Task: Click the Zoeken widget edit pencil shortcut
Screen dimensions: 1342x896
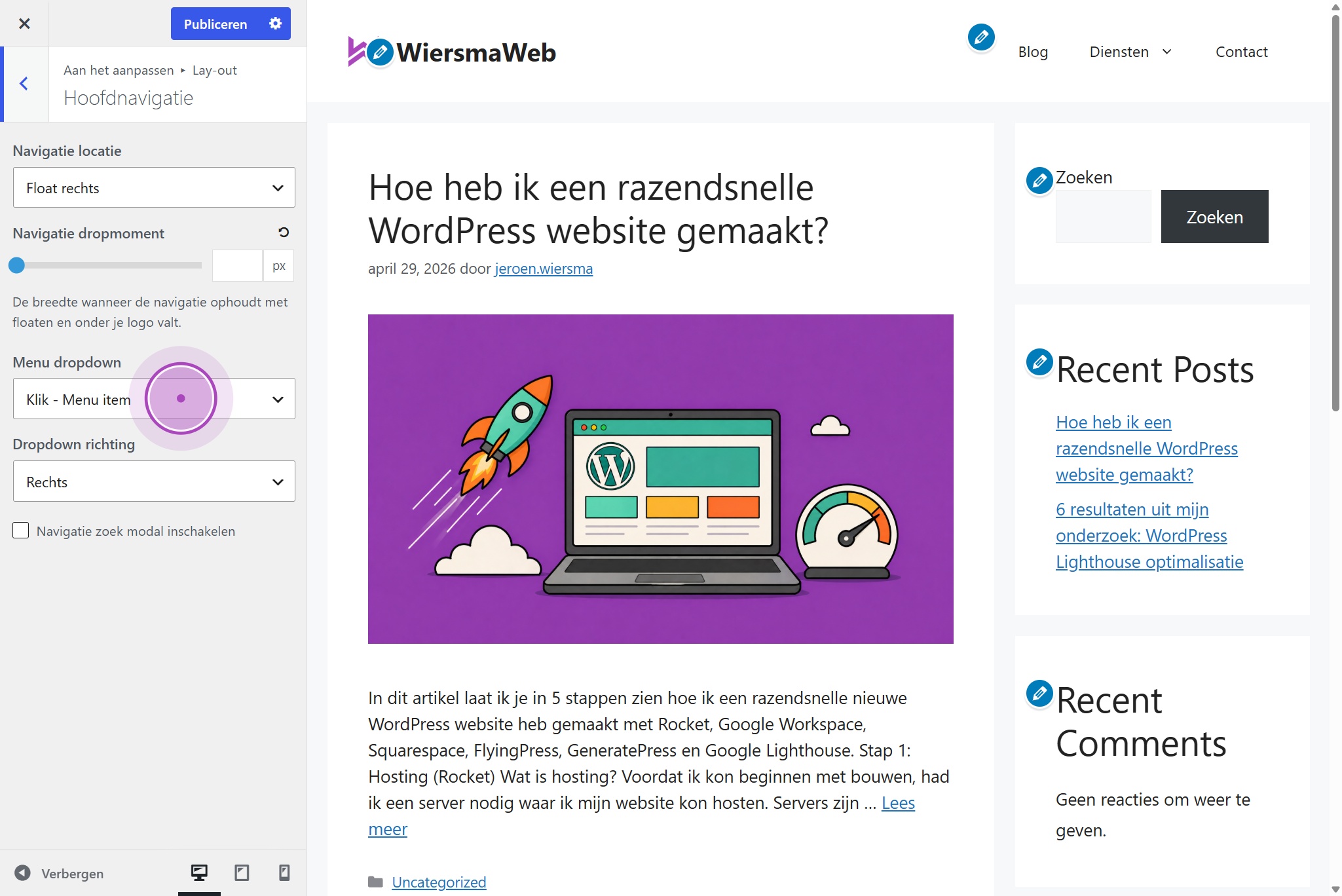Action: pyautogui.click(x=1039, y=180)
